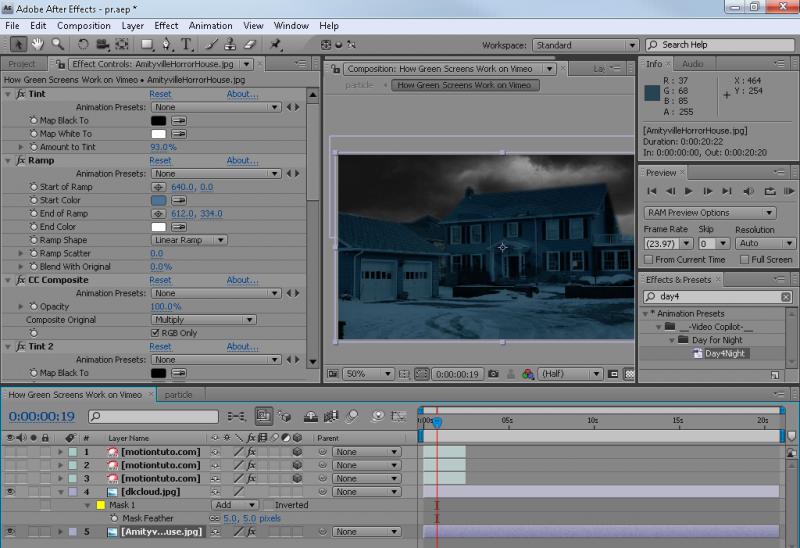Activate the Horizontal Type tool
Image resolution: width=800 pixels, height=548 pixels.
coord(186,45)
